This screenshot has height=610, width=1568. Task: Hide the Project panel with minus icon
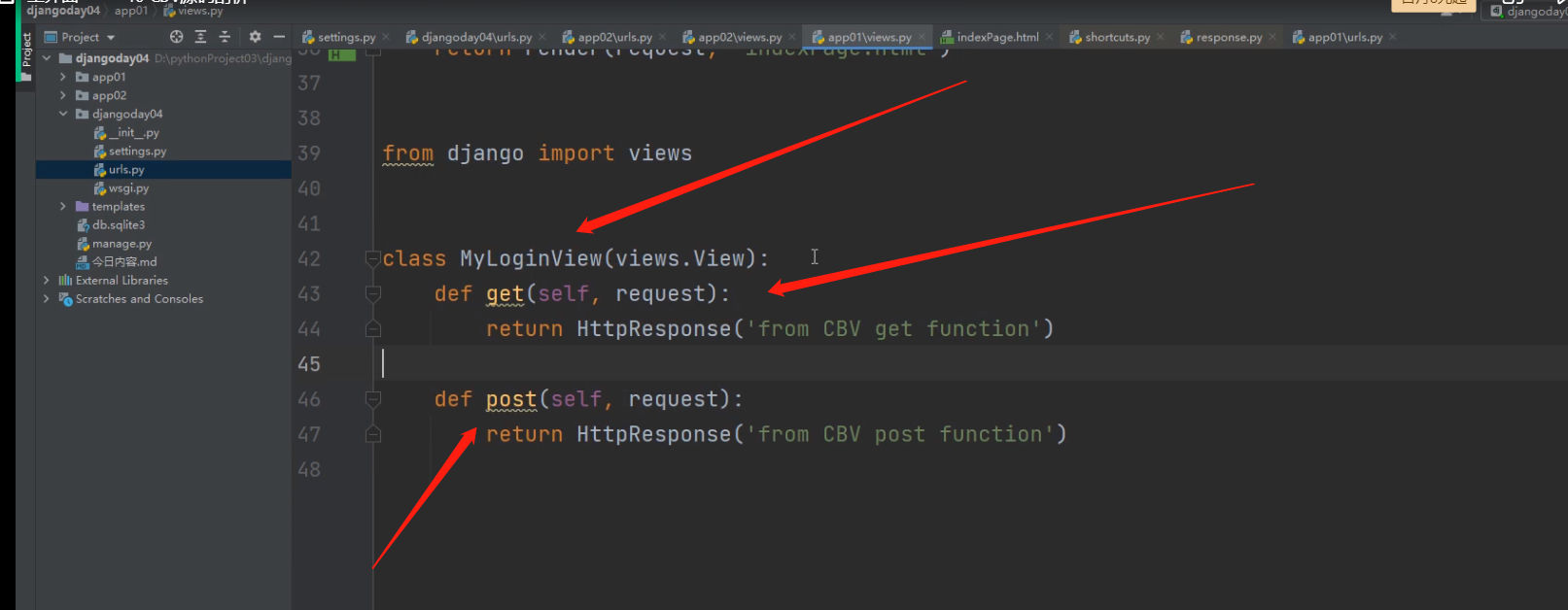point(279,37)
